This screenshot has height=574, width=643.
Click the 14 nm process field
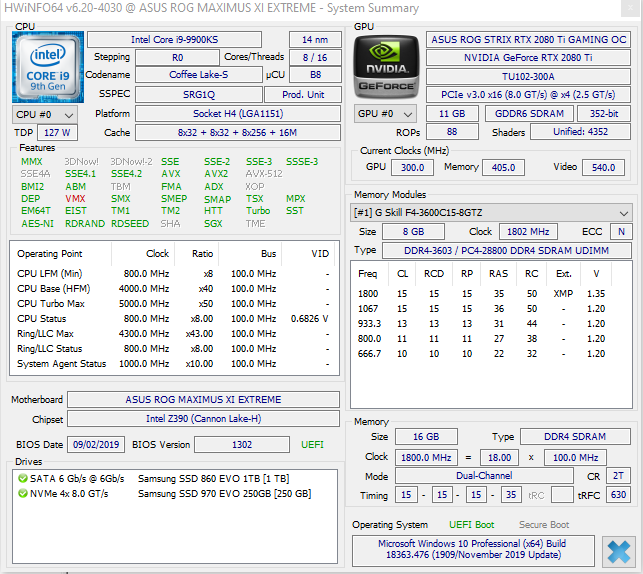coord(315,40)
